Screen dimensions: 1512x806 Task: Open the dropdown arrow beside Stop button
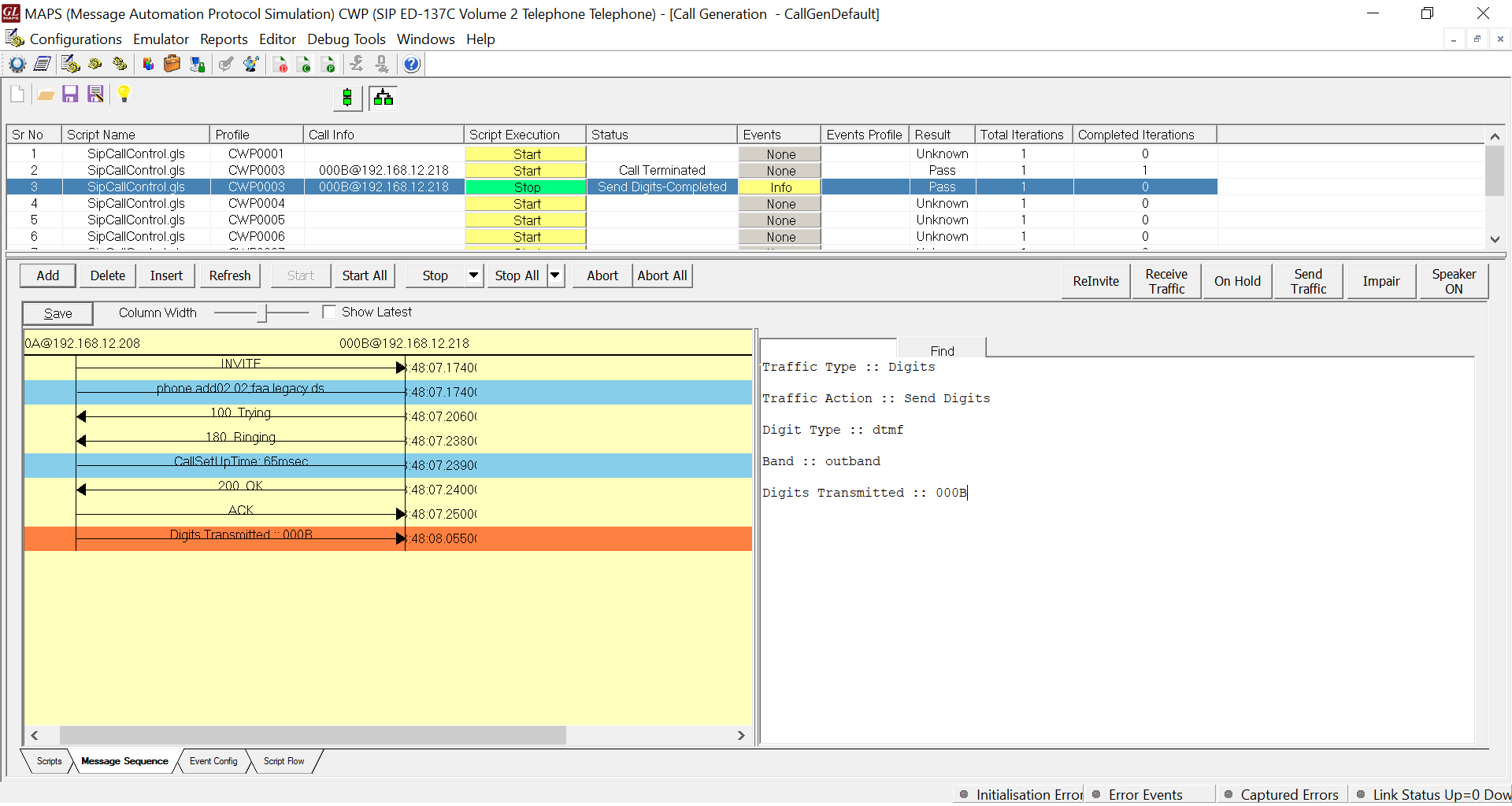[473, 275]
